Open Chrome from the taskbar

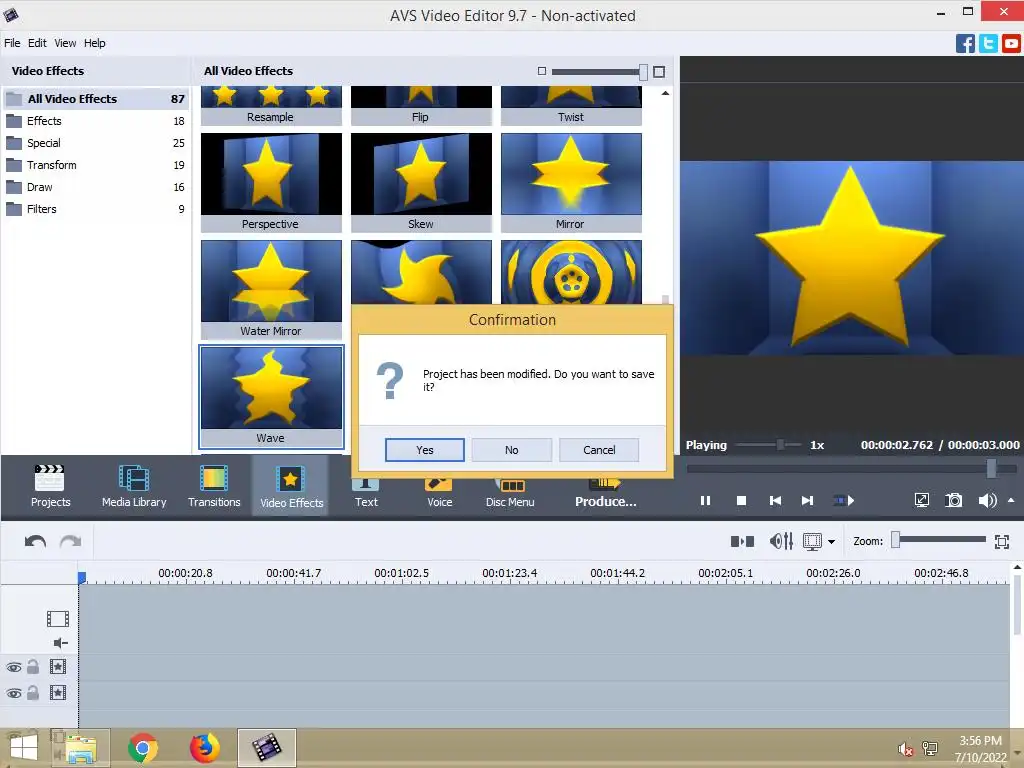142,748
